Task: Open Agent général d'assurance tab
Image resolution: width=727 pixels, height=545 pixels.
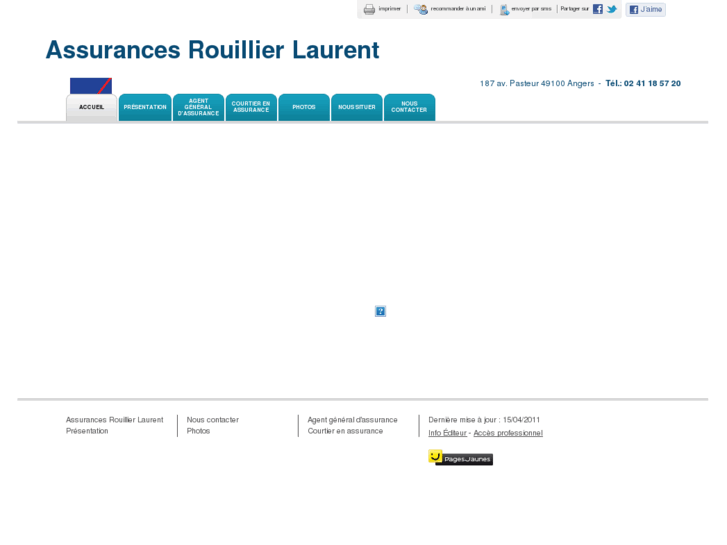Action: 198,108
